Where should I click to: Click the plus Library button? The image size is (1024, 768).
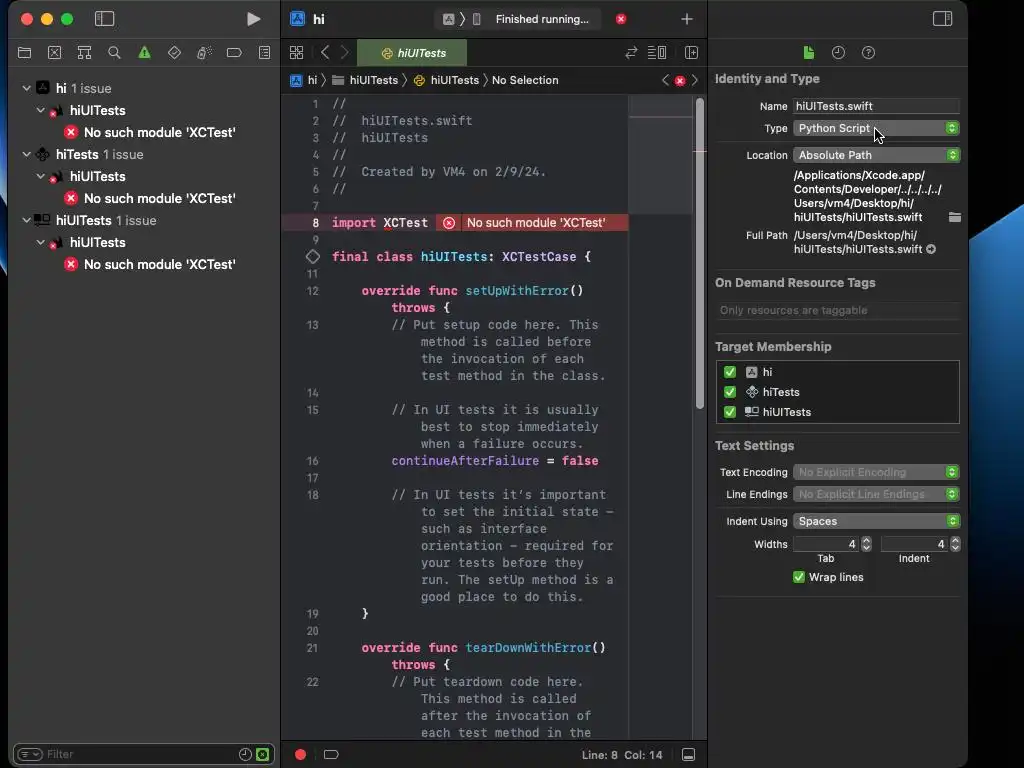point(686,19)
